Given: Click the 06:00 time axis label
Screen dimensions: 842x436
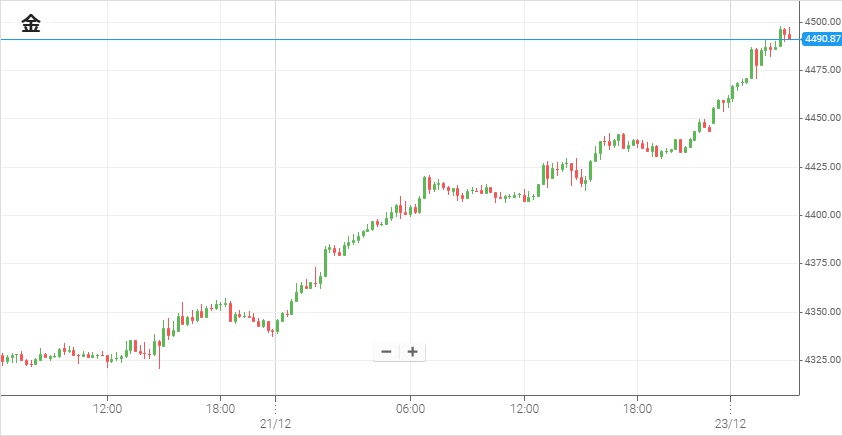Looking at the screenshot, I should 411,409.
